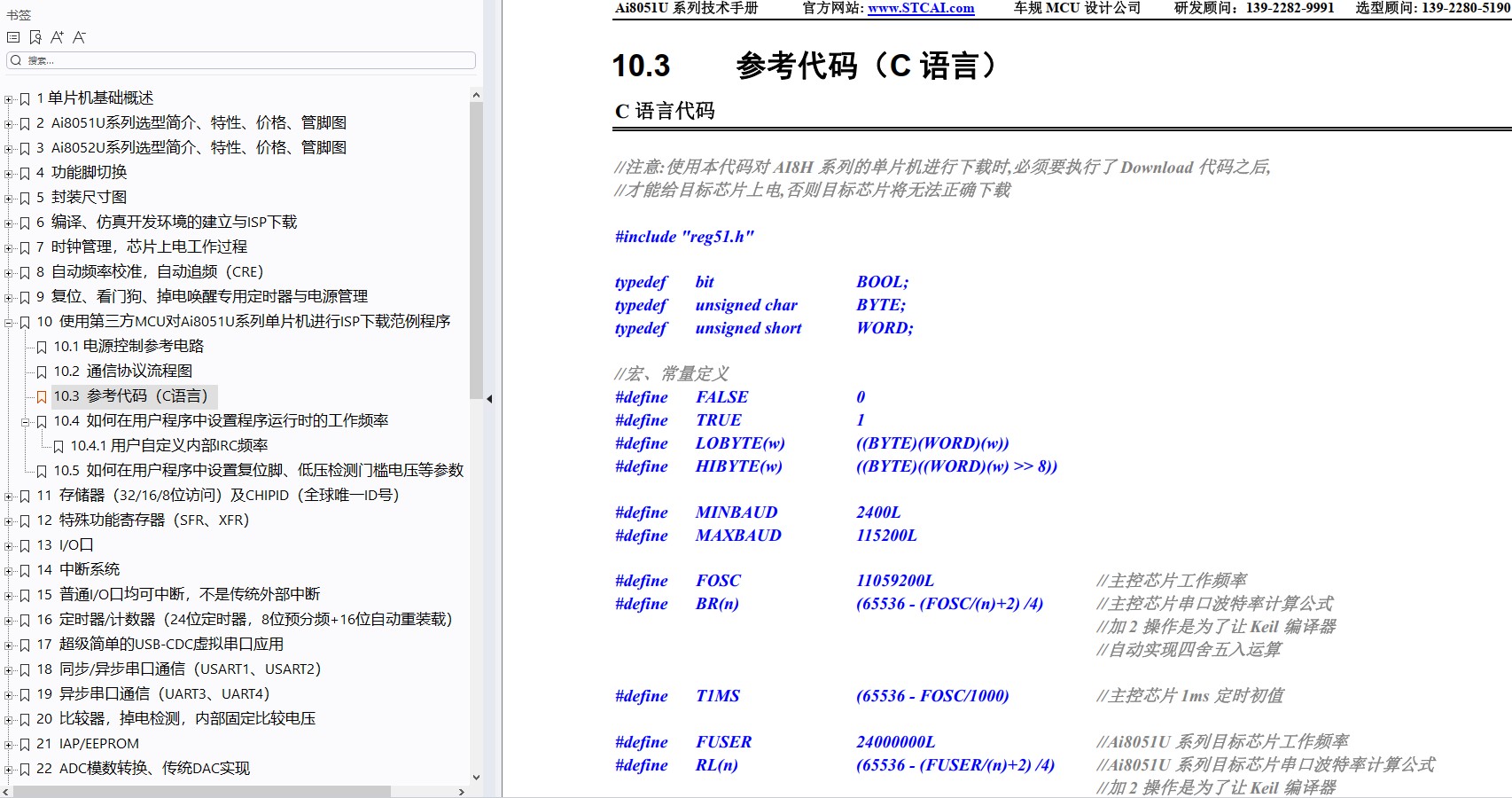Go to bookmark 18 同步/异步串口通信（USART1、USART2）
Image resolution: width=1512 pixels, height=798 pixels.
click(x=179, y=669)
